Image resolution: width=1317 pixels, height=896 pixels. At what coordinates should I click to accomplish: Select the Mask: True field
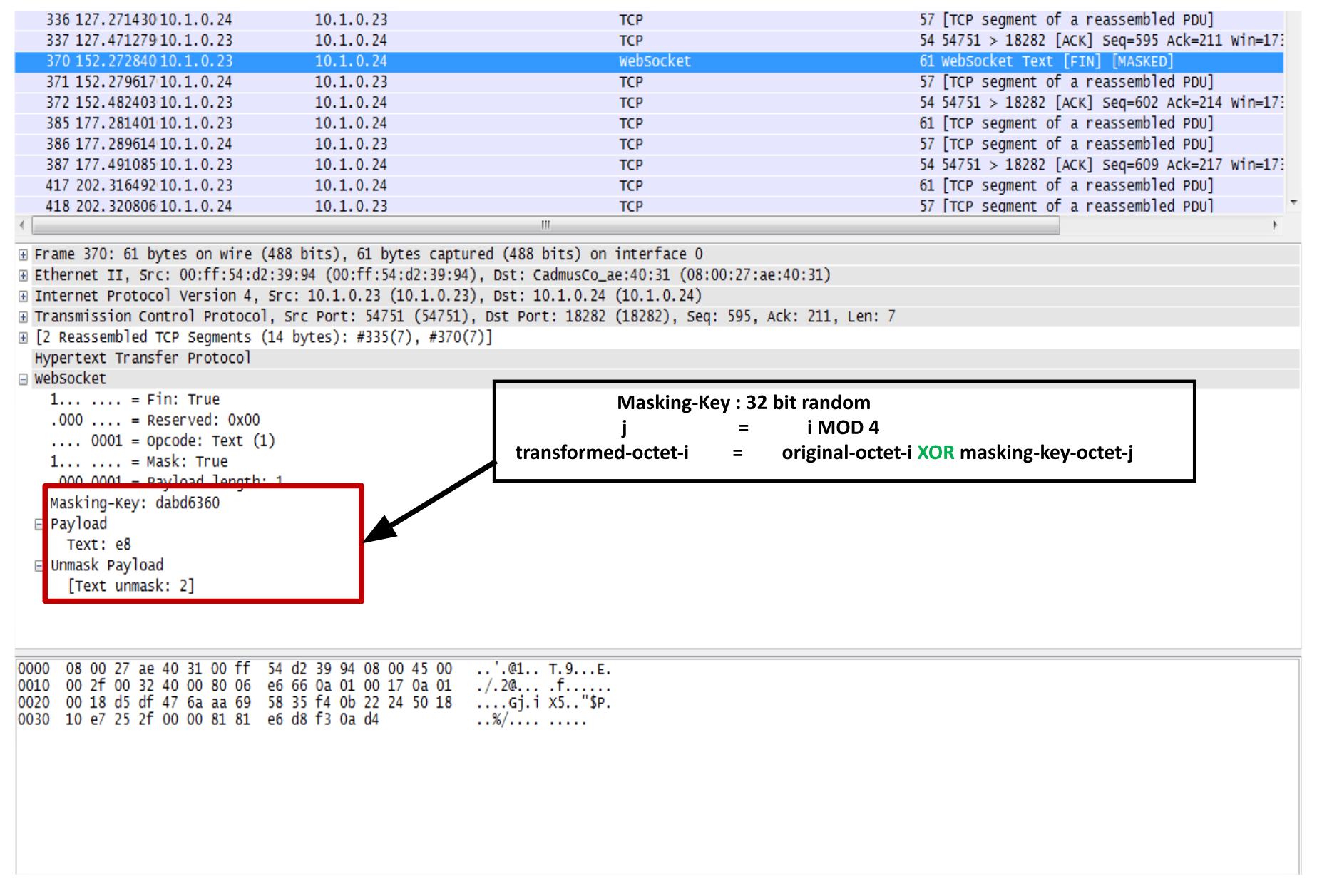coord(138,461)
